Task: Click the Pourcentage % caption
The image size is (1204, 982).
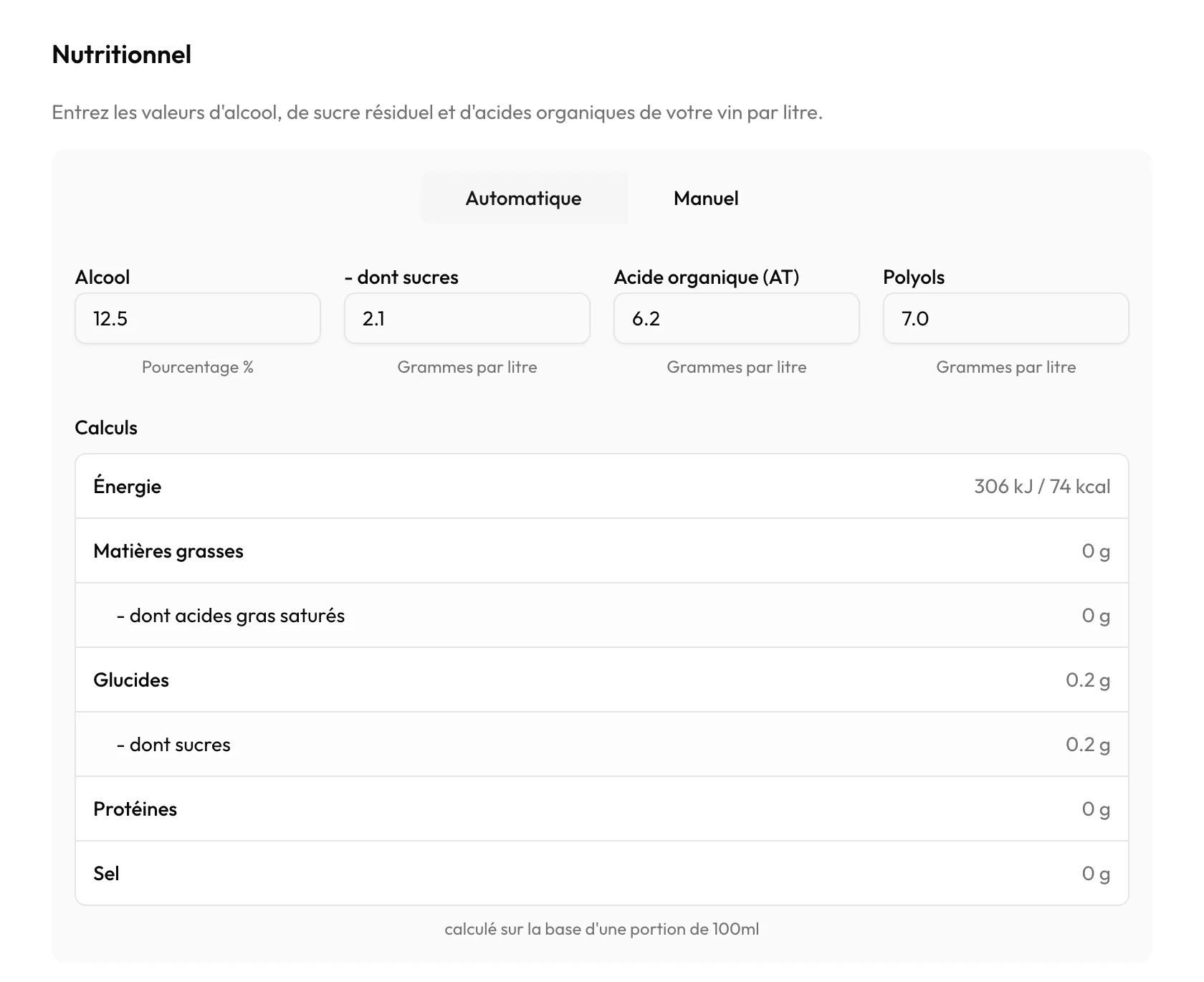Action: pyautogui.click(x=198, y=367)
